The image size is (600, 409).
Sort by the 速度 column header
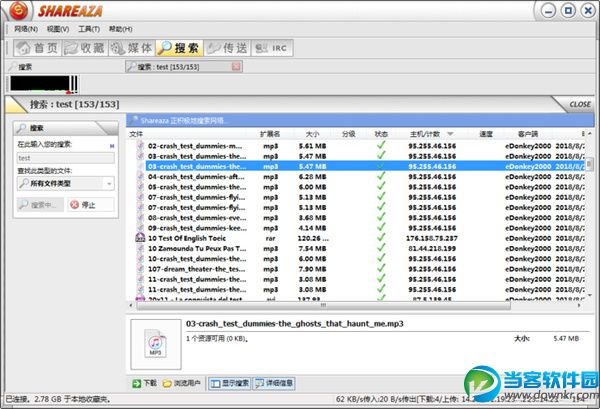point(486,134)
